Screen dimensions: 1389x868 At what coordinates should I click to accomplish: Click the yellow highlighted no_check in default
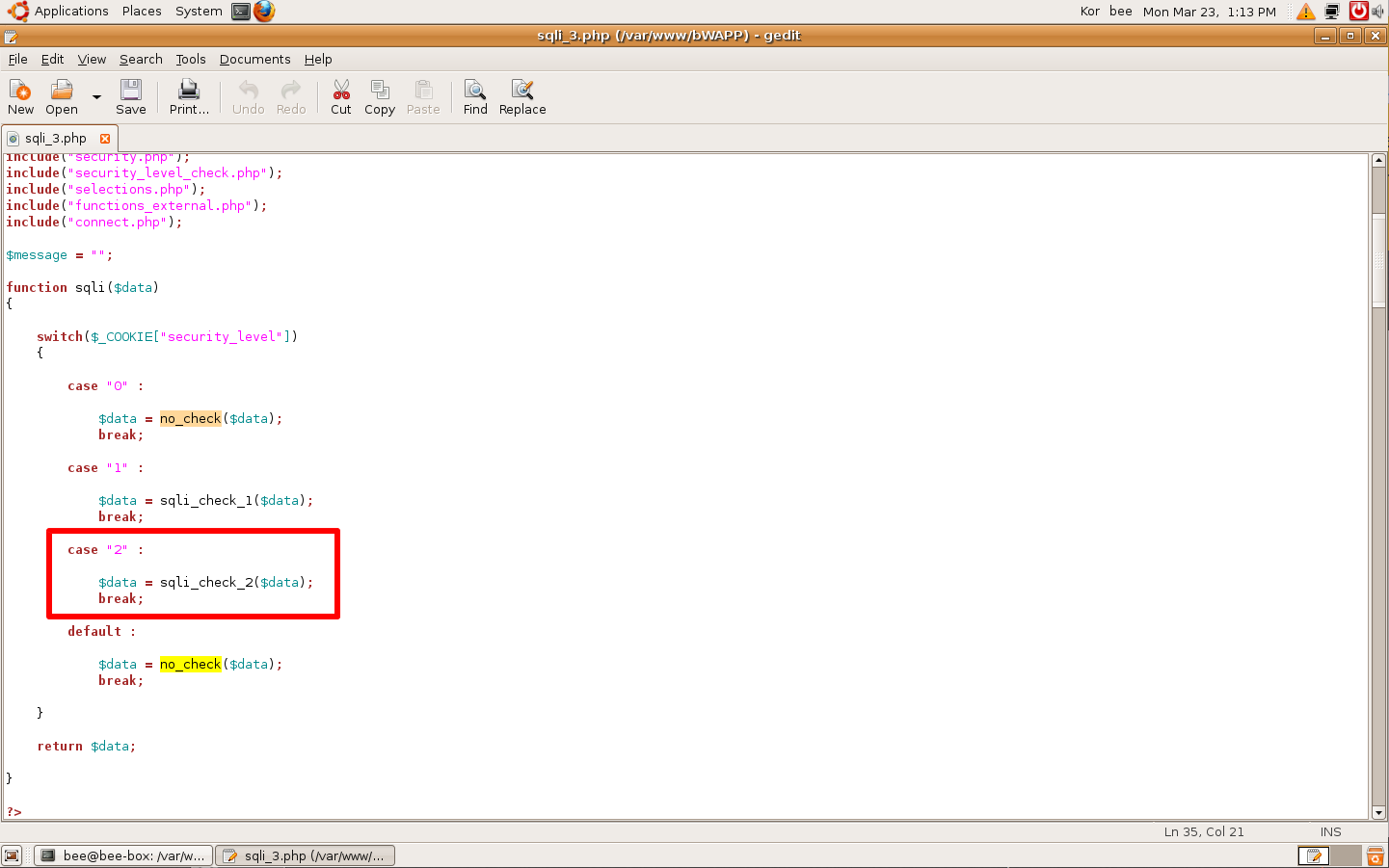coord(191,664)
